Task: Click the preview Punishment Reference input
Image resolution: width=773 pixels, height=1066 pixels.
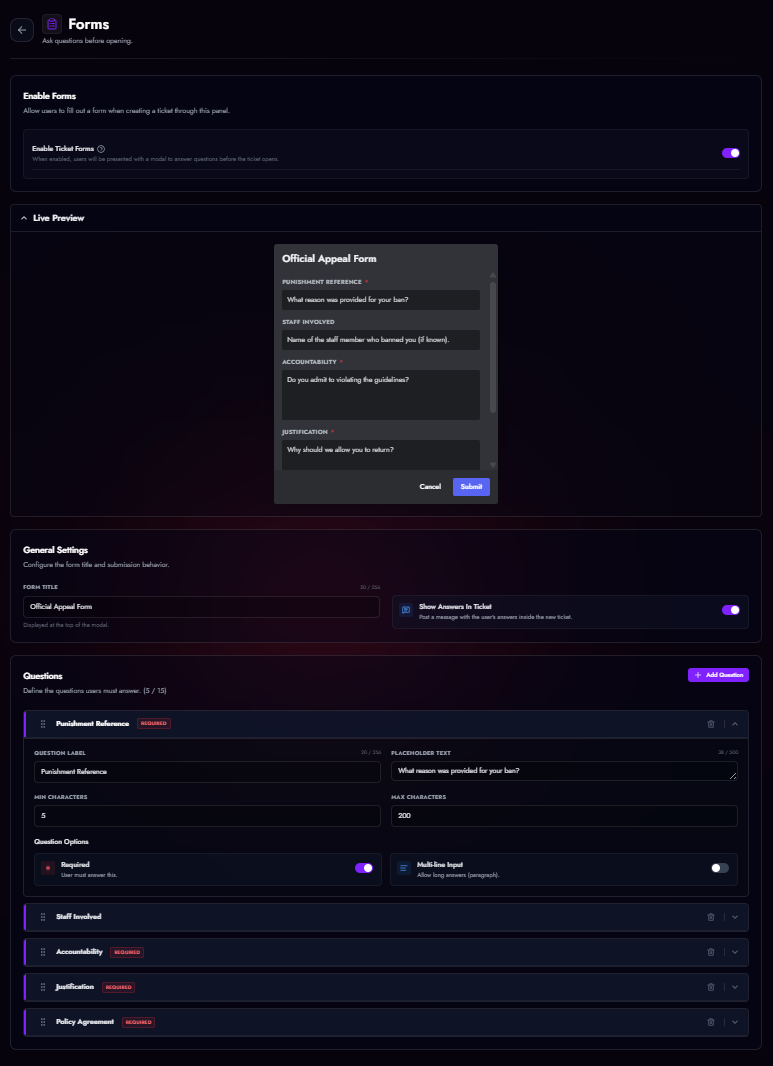Action: (381, 300)
